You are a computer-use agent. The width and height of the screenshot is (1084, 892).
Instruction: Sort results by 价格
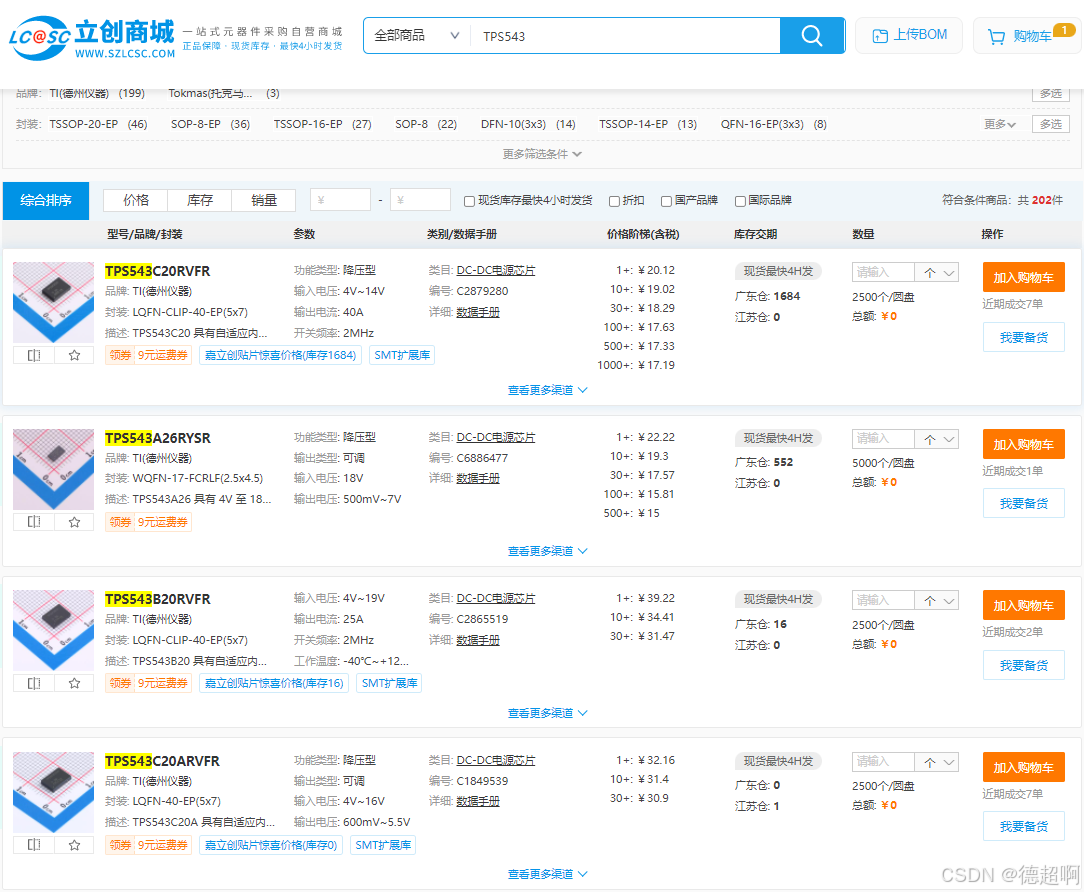click(x=136, y=201)
